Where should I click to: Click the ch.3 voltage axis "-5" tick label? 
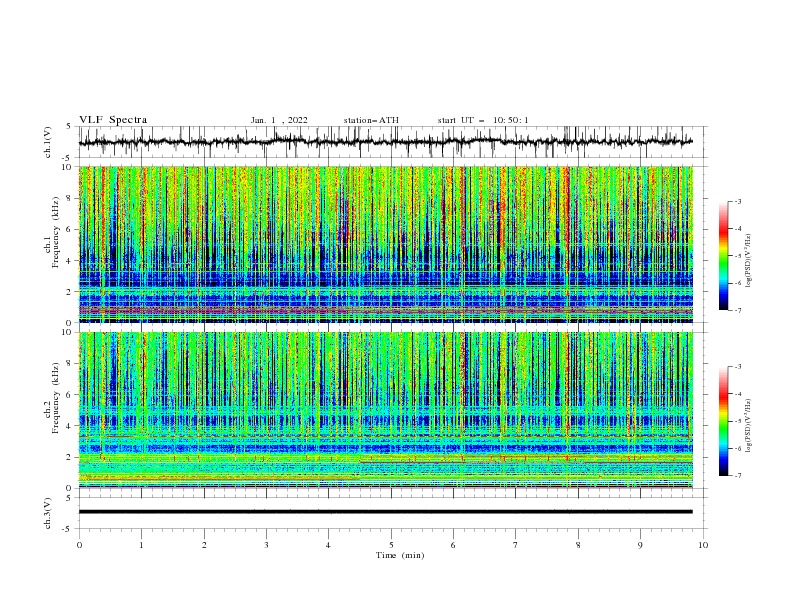[67, 529]
